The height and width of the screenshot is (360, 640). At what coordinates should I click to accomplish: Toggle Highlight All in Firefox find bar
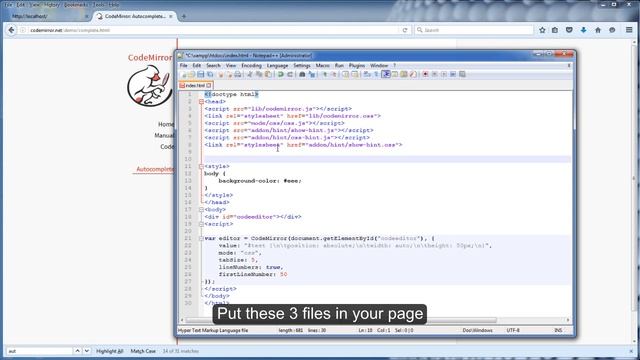pyautogui.click(x=109, y=351)
